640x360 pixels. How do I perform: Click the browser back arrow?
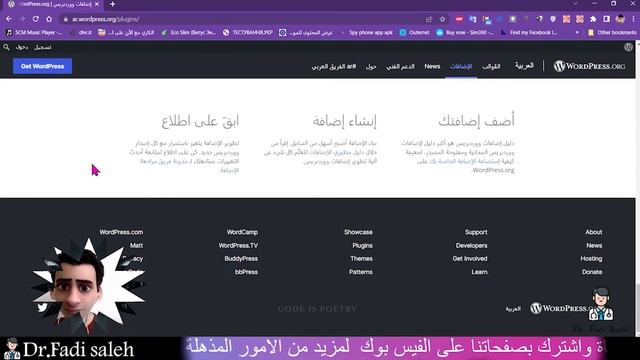(9, 19)
